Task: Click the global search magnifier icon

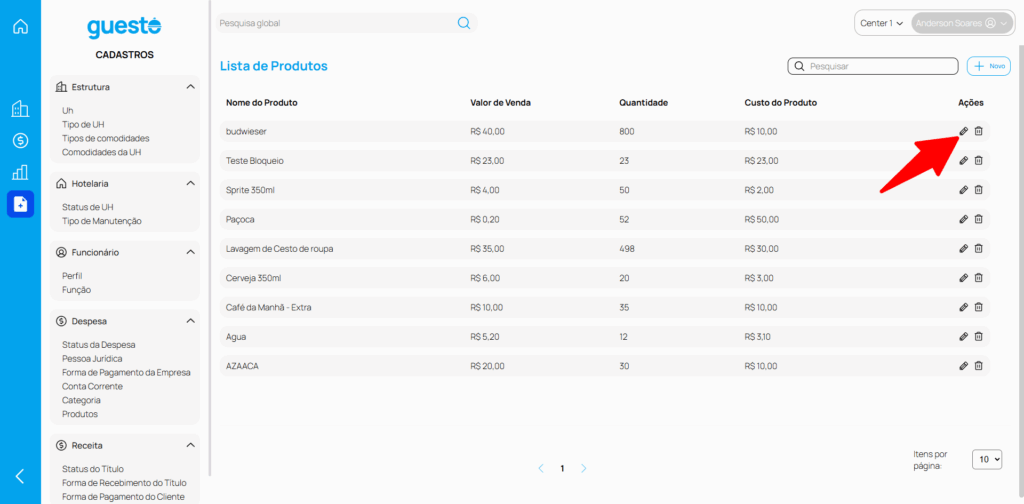Action: (x=464, y=23)
